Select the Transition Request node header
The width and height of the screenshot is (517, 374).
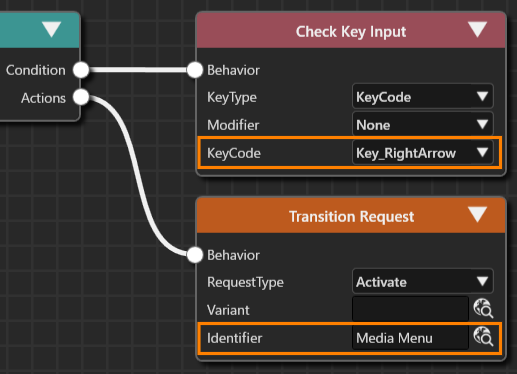click(x=351, y=215)
